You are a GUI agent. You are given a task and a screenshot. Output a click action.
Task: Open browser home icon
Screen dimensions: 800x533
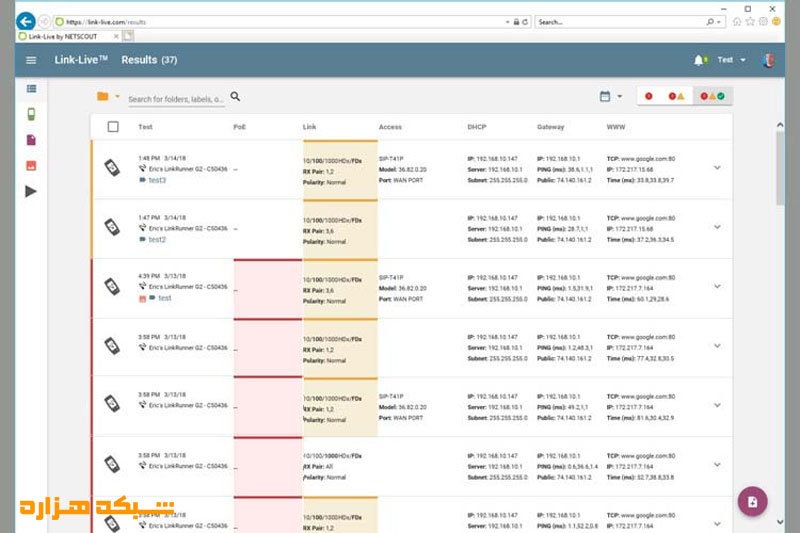(x=737, y=21)
